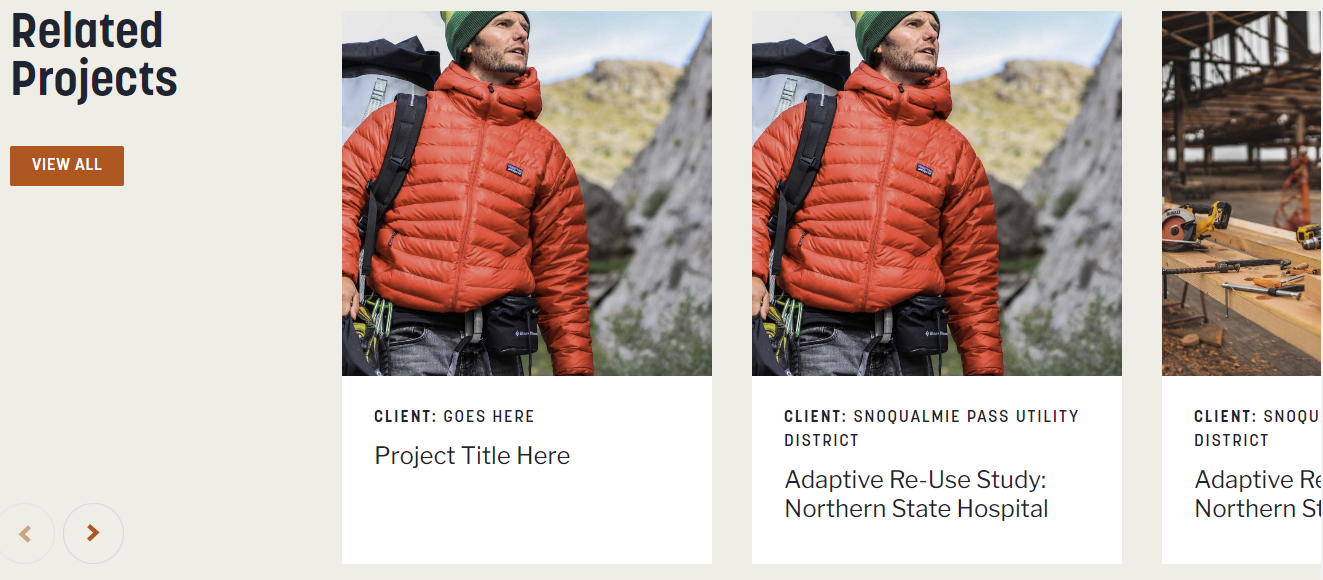Open the Project Title Here link
The image size is (1323, 580).
(x=472, y=456)
